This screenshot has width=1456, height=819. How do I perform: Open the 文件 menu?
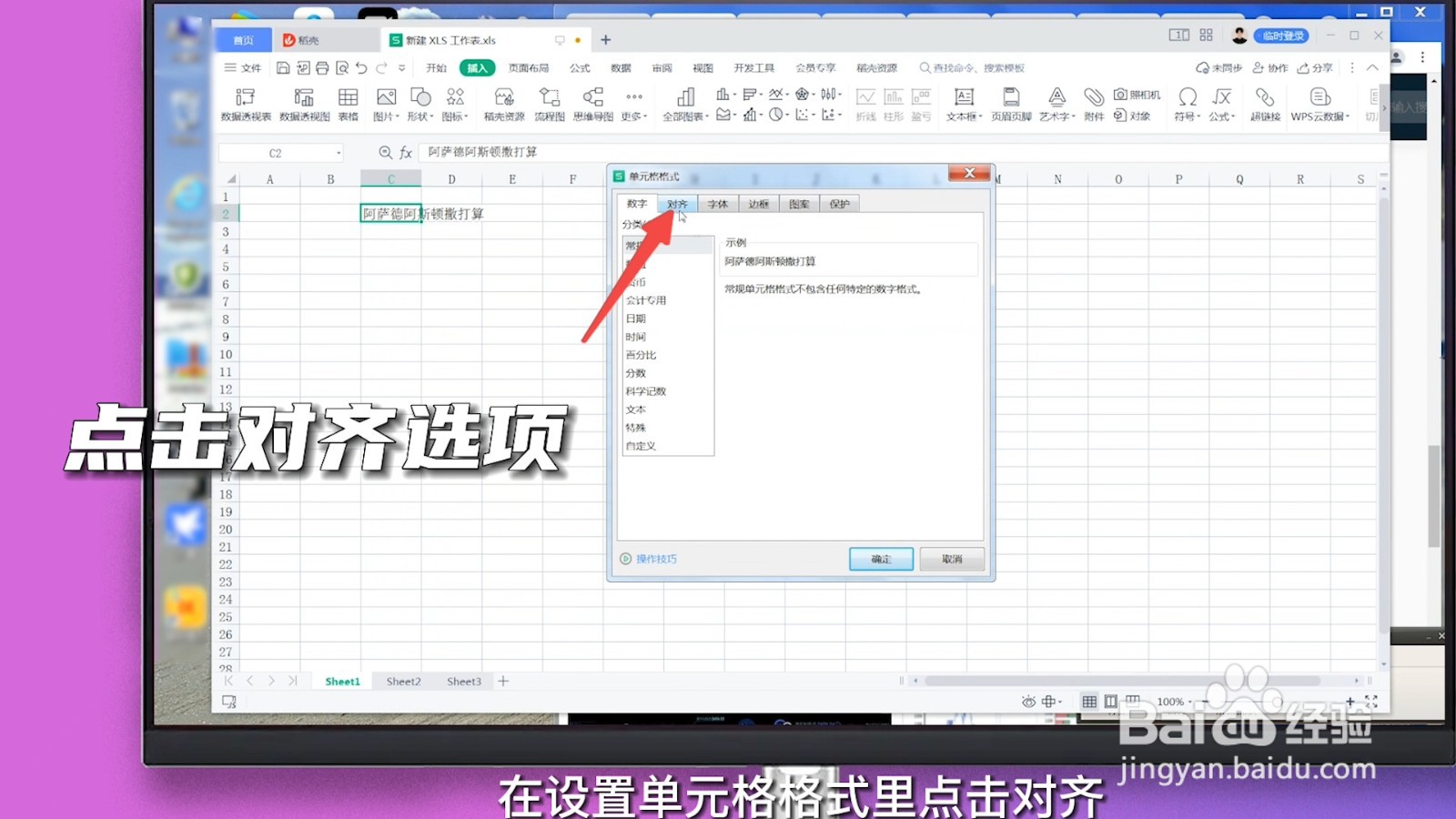pos(243,68)
